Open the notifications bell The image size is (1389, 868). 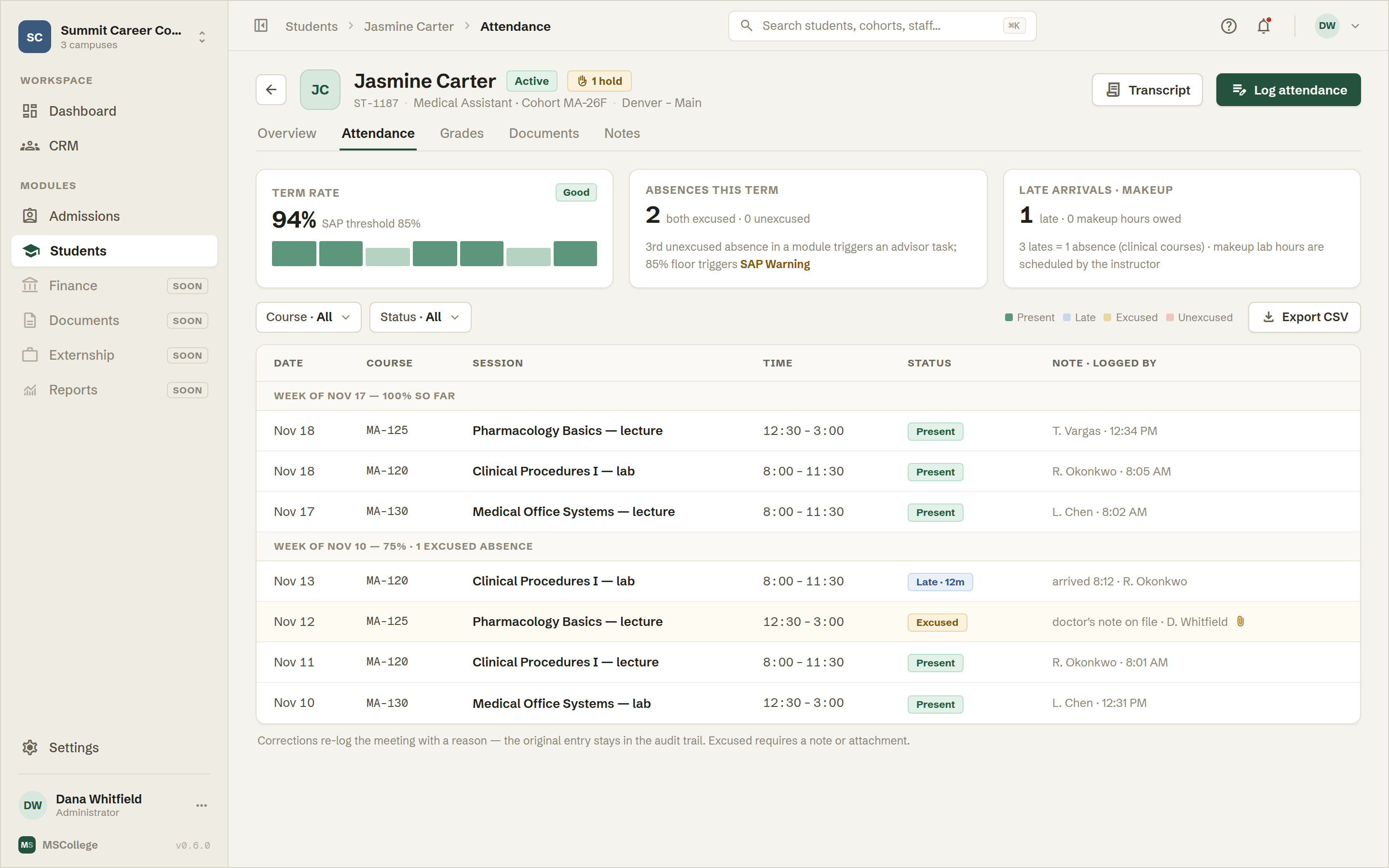pyautogui.click(x=1263, y=26)
